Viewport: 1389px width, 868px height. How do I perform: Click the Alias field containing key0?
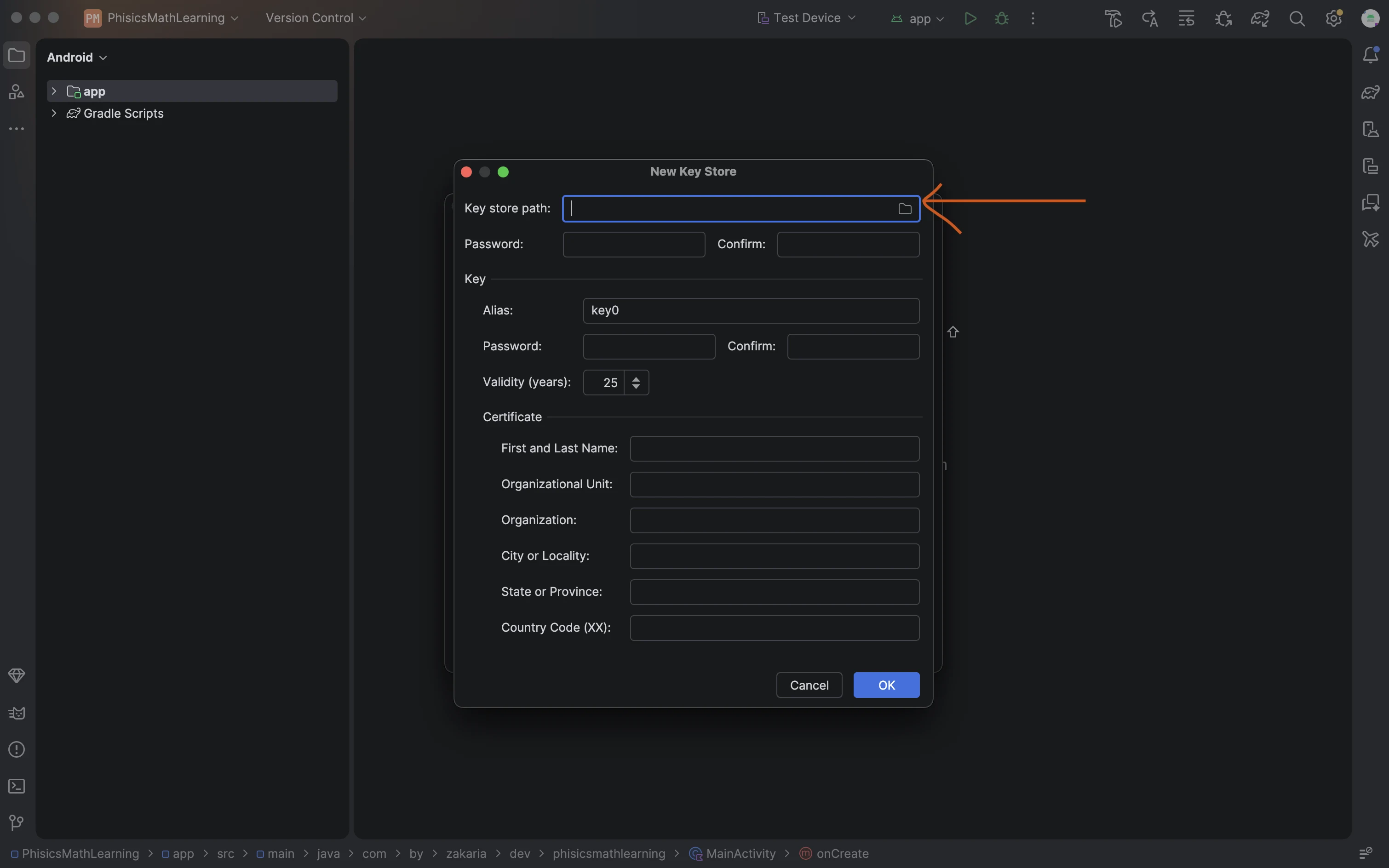pyautogui.click(x=751, y=311)
